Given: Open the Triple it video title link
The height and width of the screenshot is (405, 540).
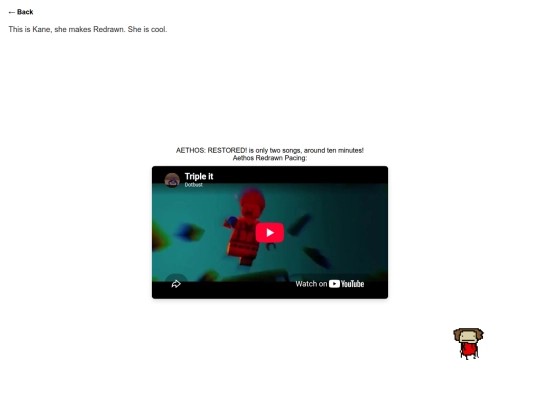Looking at the screenshot, I should pos(199,176).
